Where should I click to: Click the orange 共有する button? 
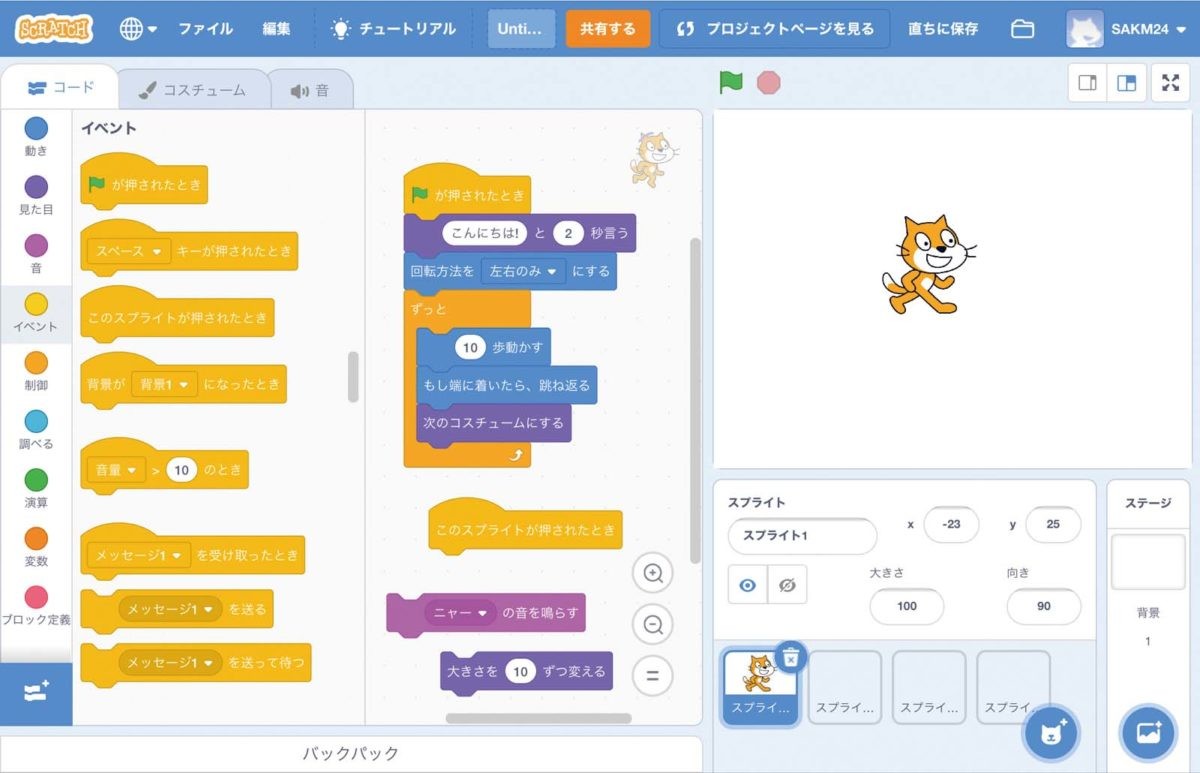pos(607,29)
